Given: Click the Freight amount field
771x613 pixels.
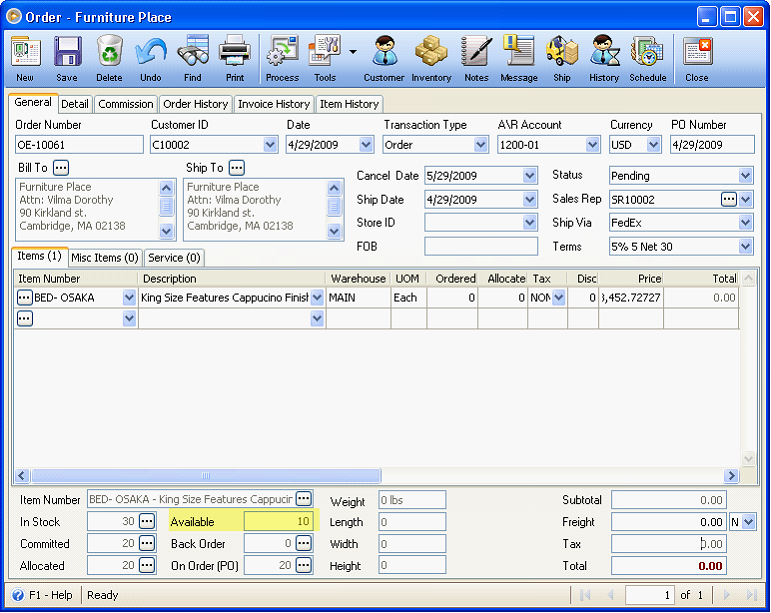Looking at the screenshot, I should click(669, 522).
